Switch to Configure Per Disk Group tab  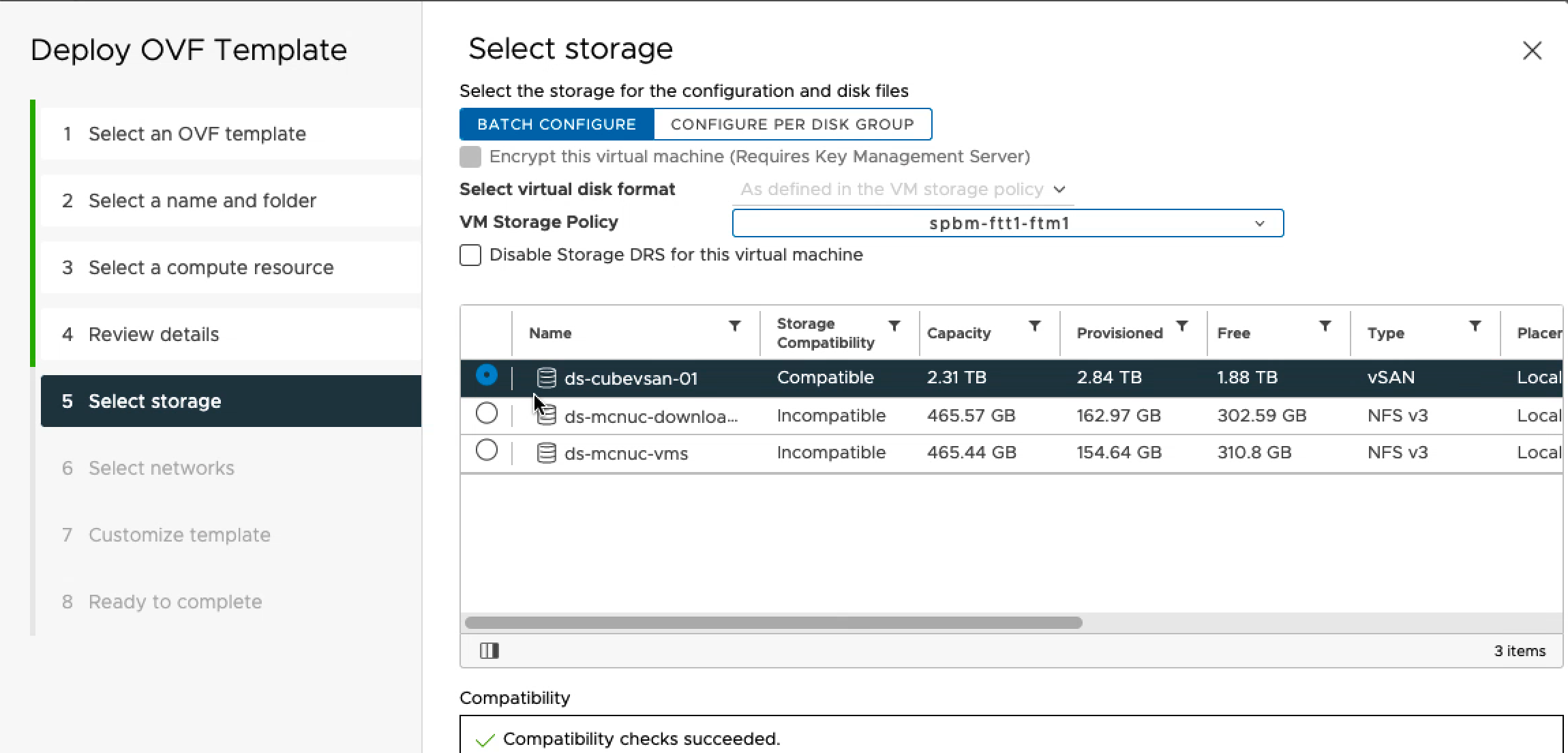[x=792, y=124]
